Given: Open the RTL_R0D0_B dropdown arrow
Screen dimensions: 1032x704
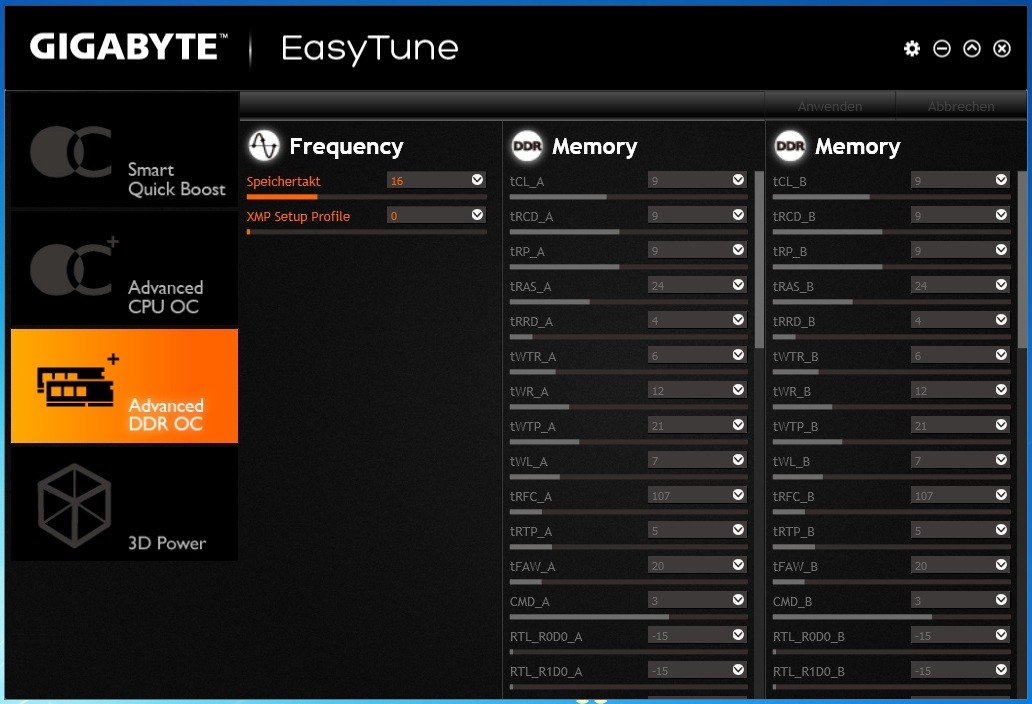Looking at the screenshot, I should [1001, 634].
